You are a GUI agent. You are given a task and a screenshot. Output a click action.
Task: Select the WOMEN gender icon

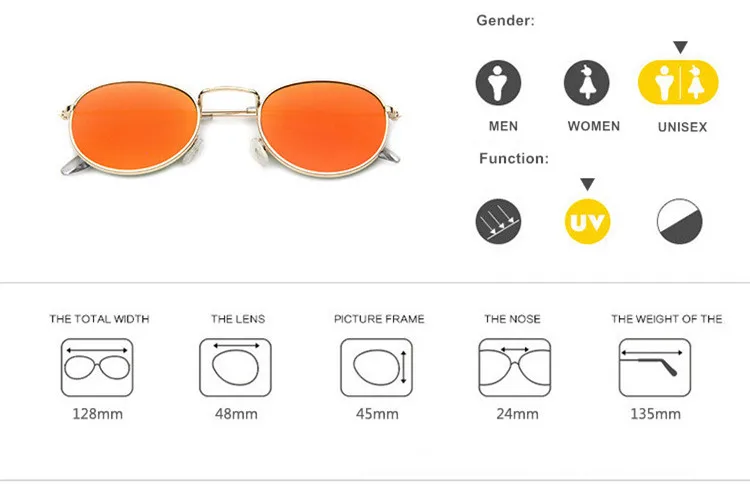(x=586, y=83)
